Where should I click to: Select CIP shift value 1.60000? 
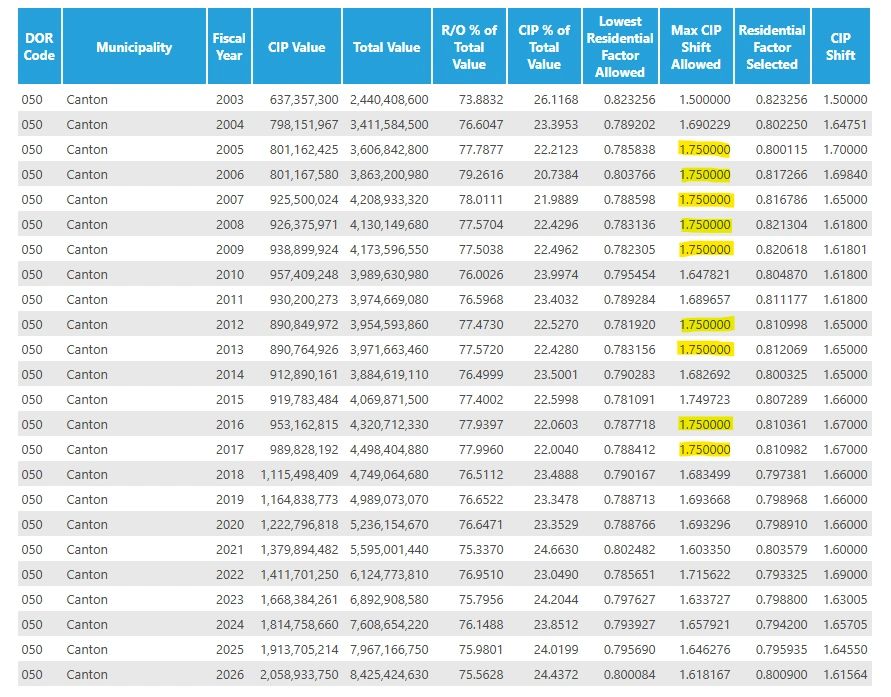tap(845, 549)
